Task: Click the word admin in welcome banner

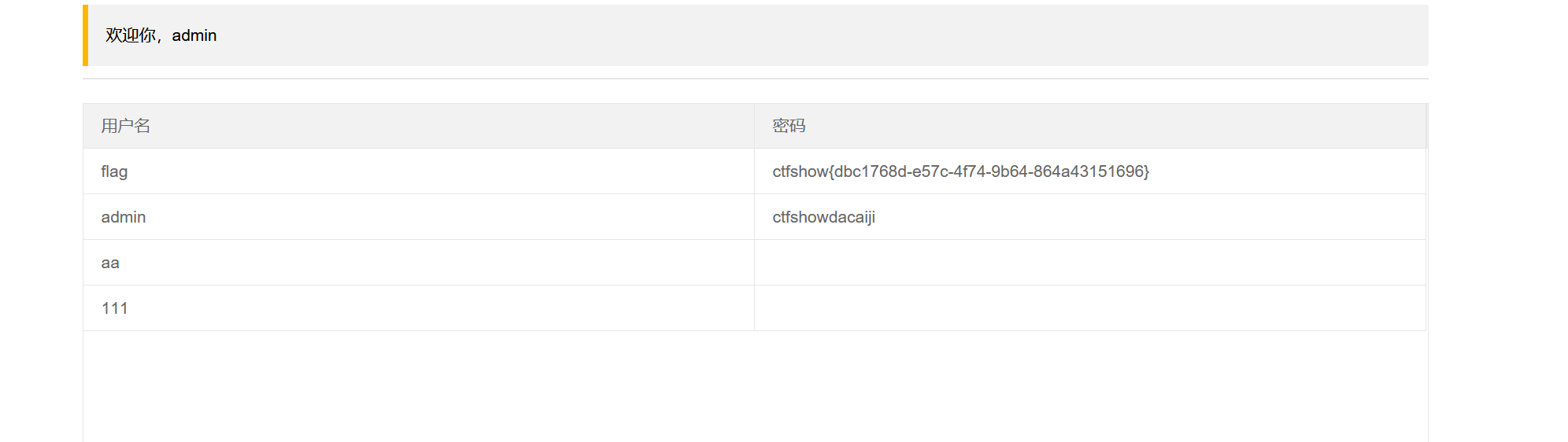Action: pyautogui.click(x=194, y=35)
